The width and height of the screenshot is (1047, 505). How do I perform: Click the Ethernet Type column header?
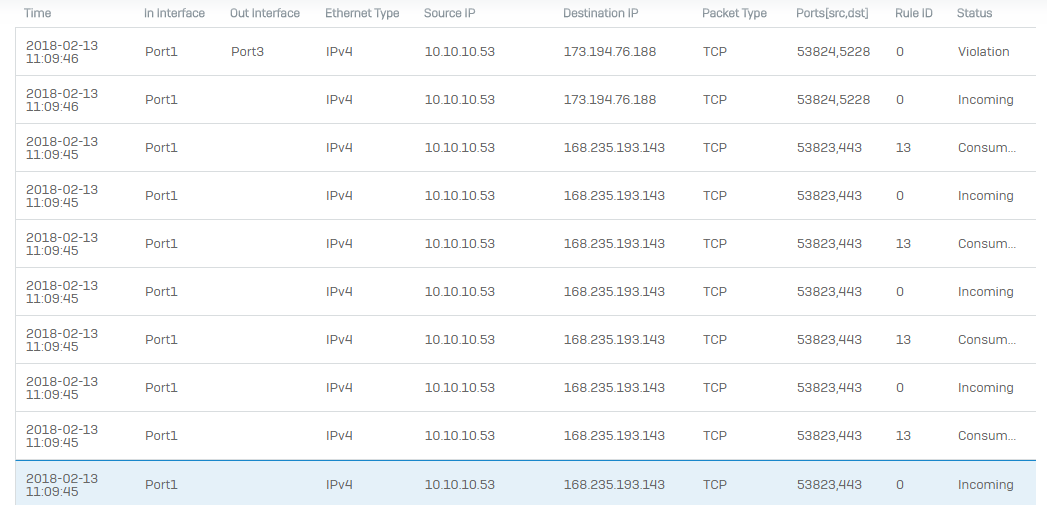362,13
